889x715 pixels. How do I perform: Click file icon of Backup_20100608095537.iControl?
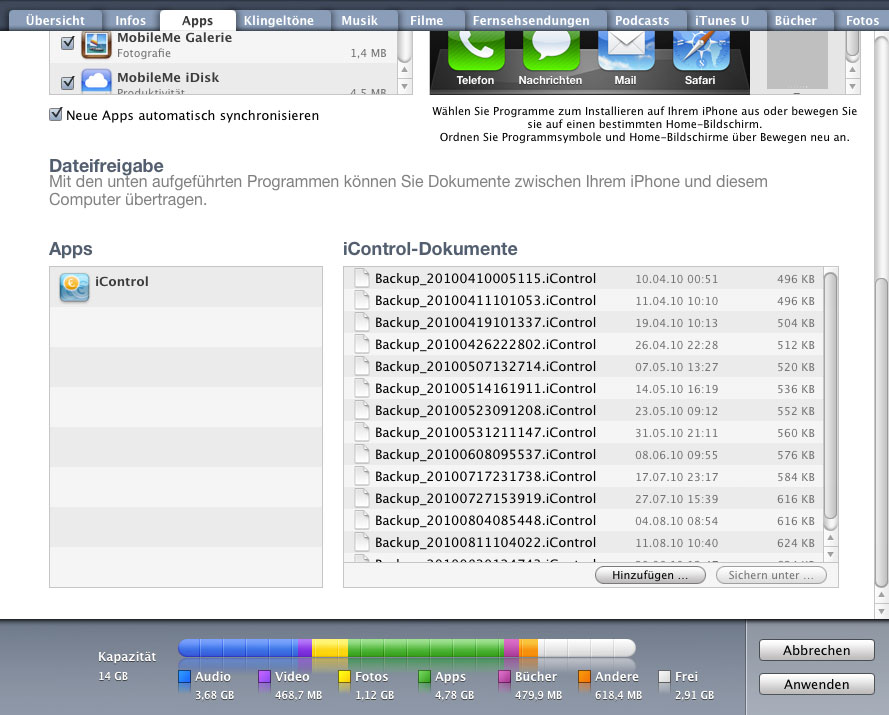tap(361, 454)
